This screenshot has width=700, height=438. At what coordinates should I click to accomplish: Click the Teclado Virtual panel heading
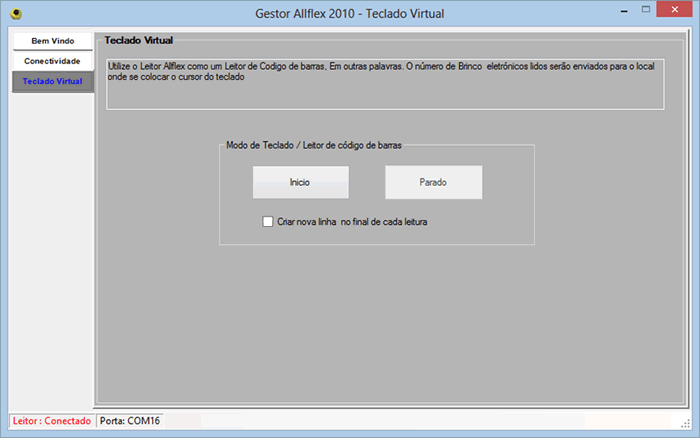[138, 40]
